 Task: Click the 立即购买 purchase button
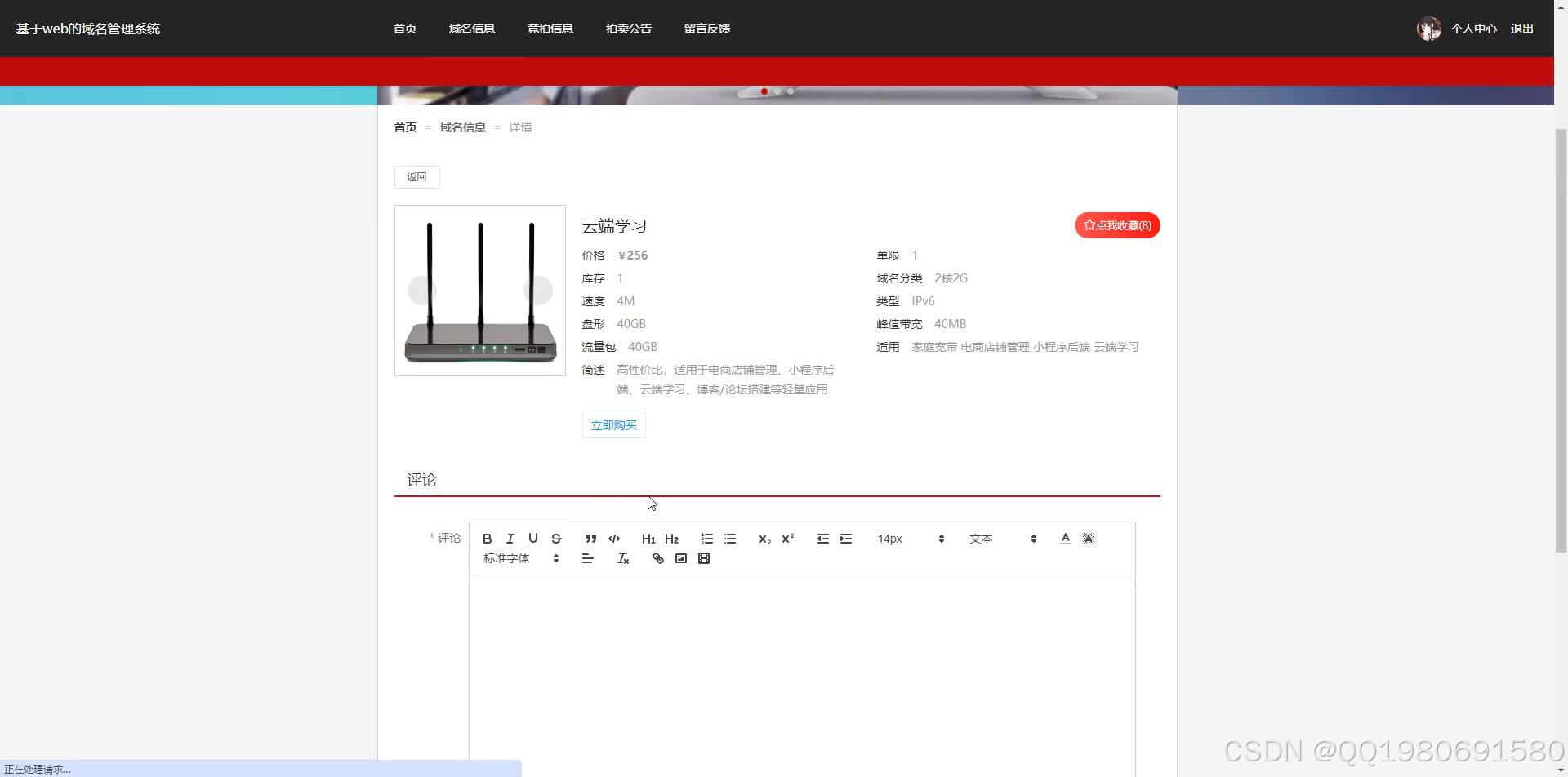(x=613, y=424)
